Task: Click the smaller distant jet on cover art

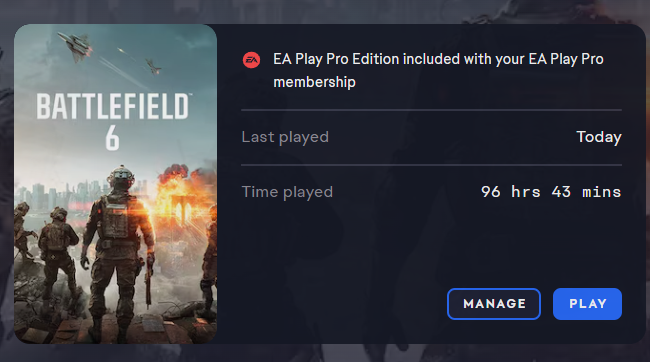Action: [x=153, y=66]
